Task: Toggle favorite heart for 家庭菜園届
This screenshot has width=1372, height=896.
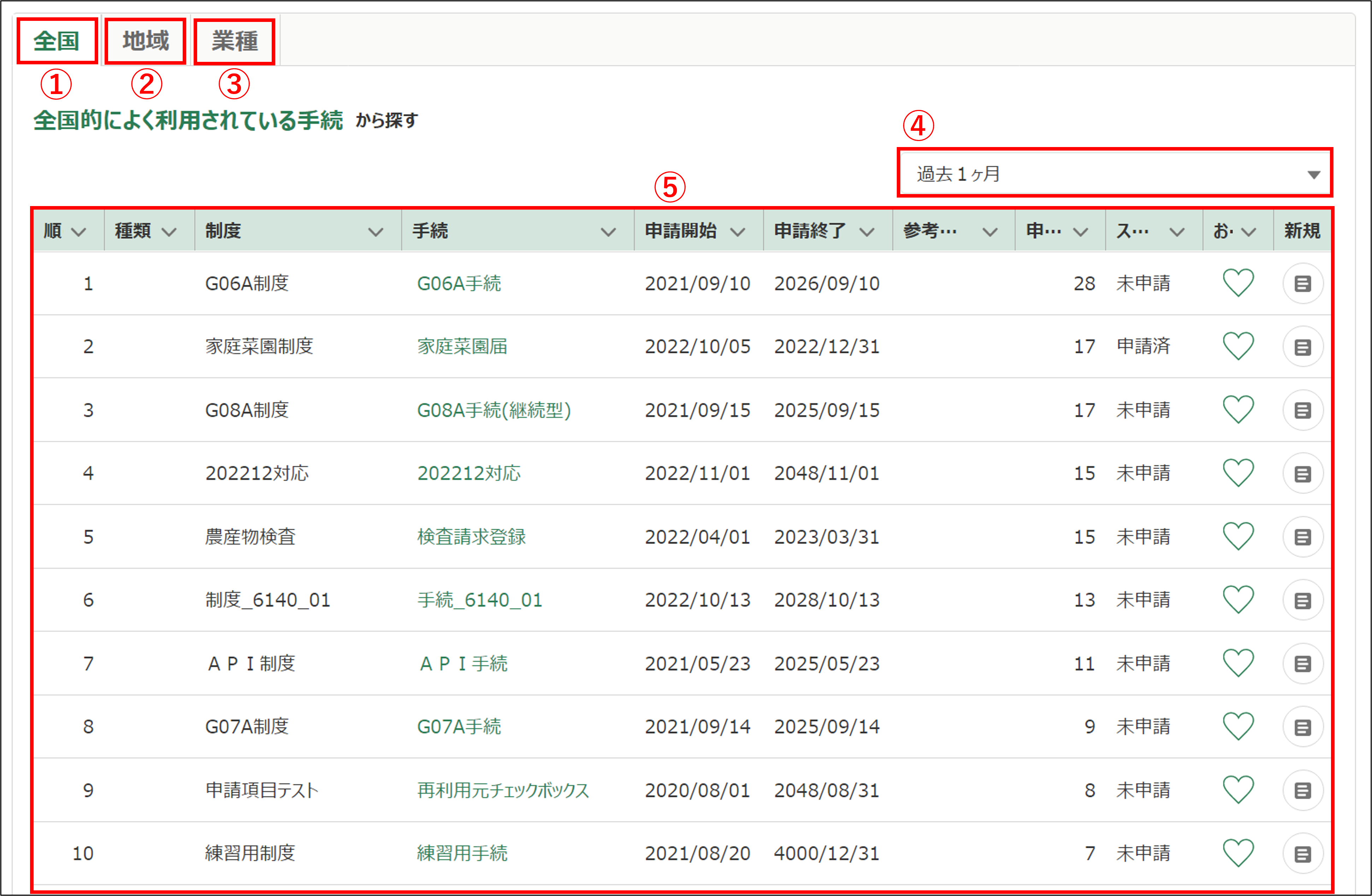Action: [x=1238, y=346]
